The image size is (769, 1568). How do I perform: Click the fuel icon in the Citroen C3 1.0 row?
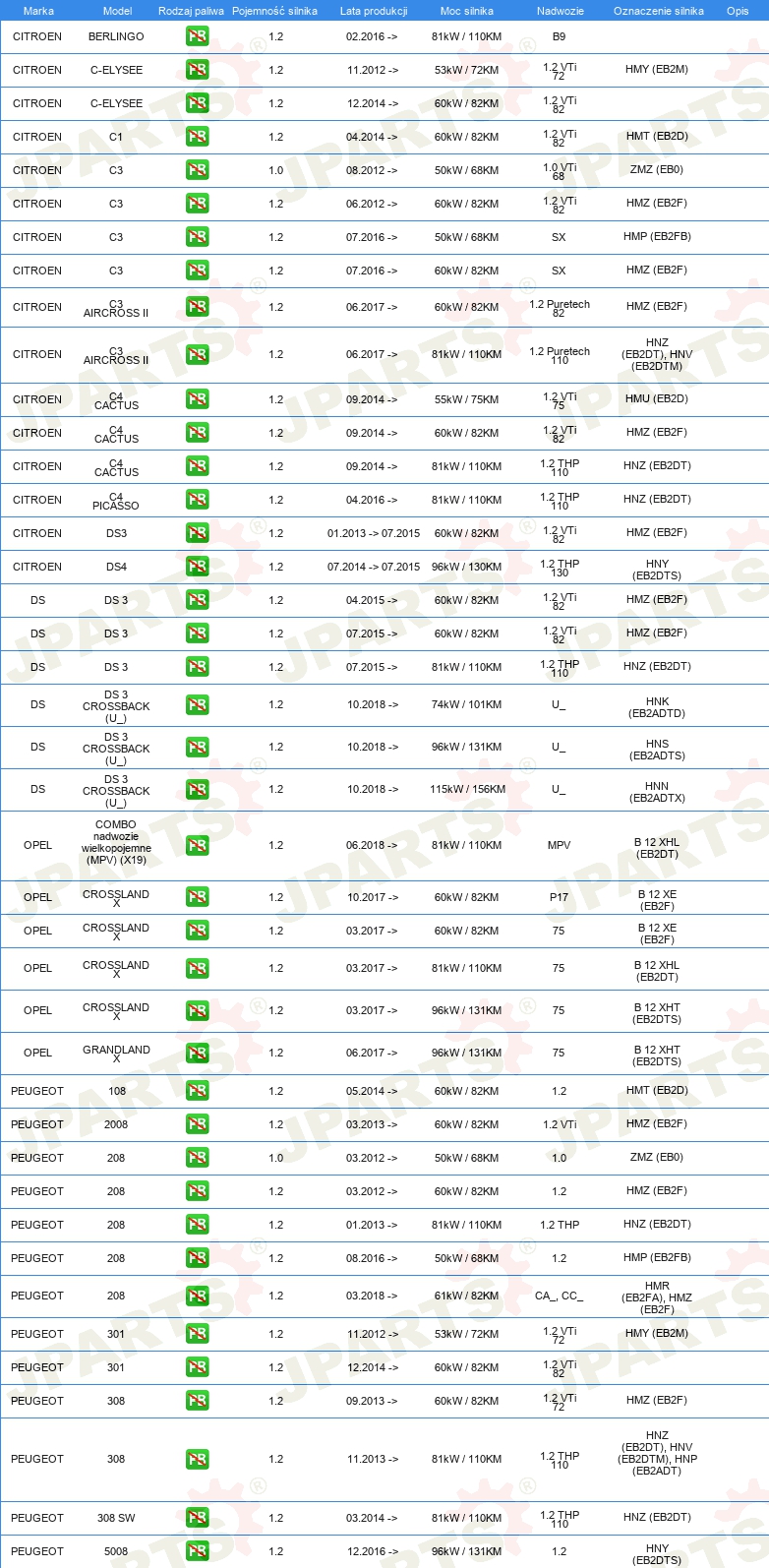(197, 170)
